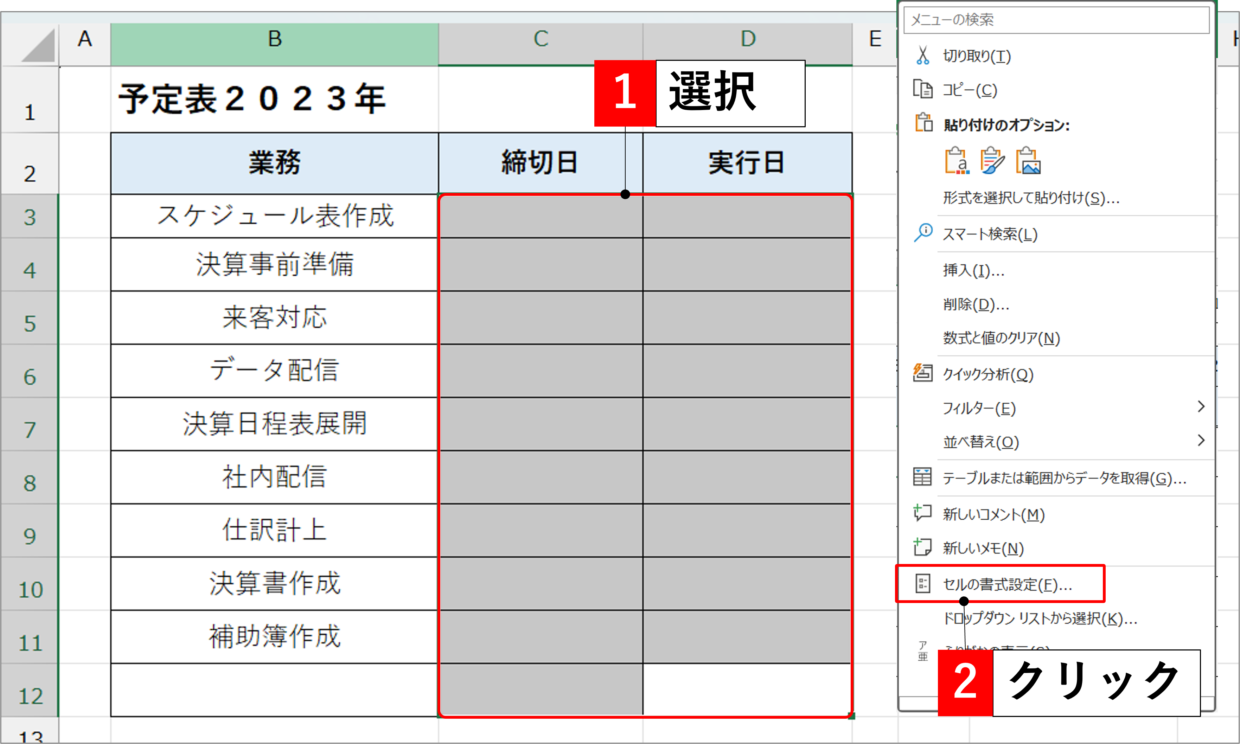The height and width of the screenshot is (744, 1240).
Task: Select 削除 in the context menu
Action: click(975, 304)
